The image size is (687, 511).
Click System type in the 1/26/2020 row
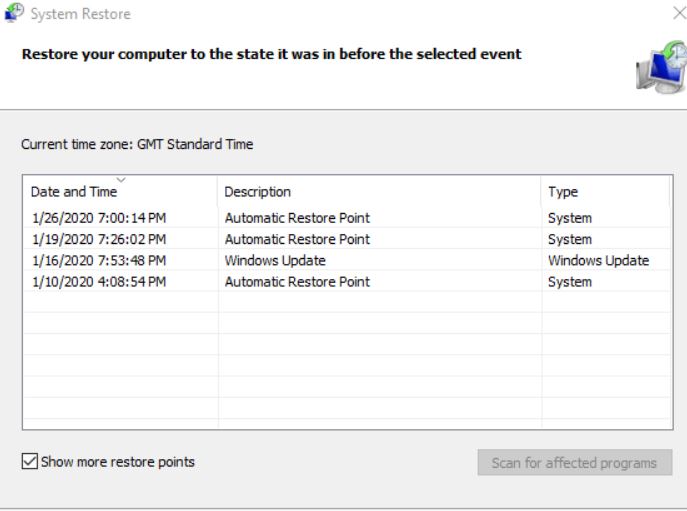[x=570, y=218]
